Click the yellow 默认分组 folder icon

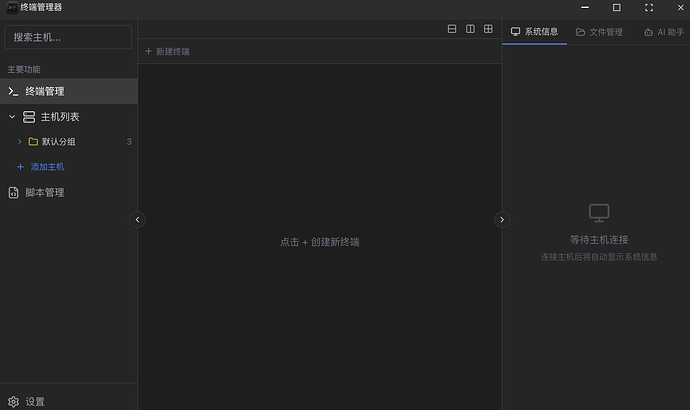(33, 142)
